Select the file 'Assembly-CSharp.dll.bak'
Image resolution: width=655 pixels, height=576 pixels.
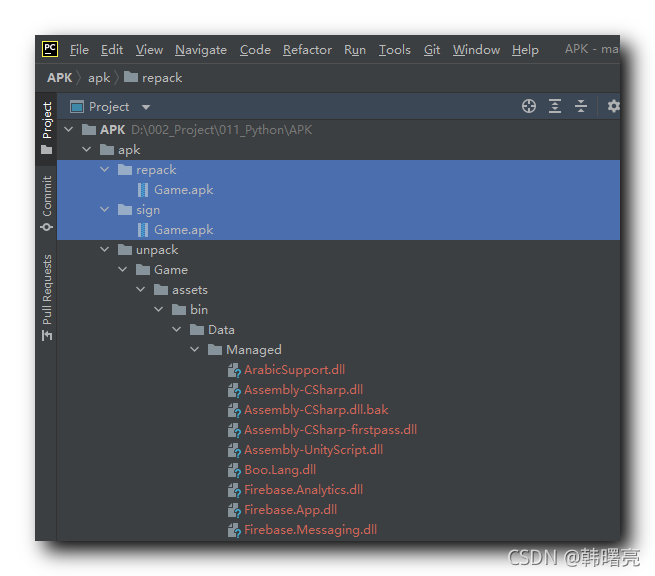tap(316, 410)
